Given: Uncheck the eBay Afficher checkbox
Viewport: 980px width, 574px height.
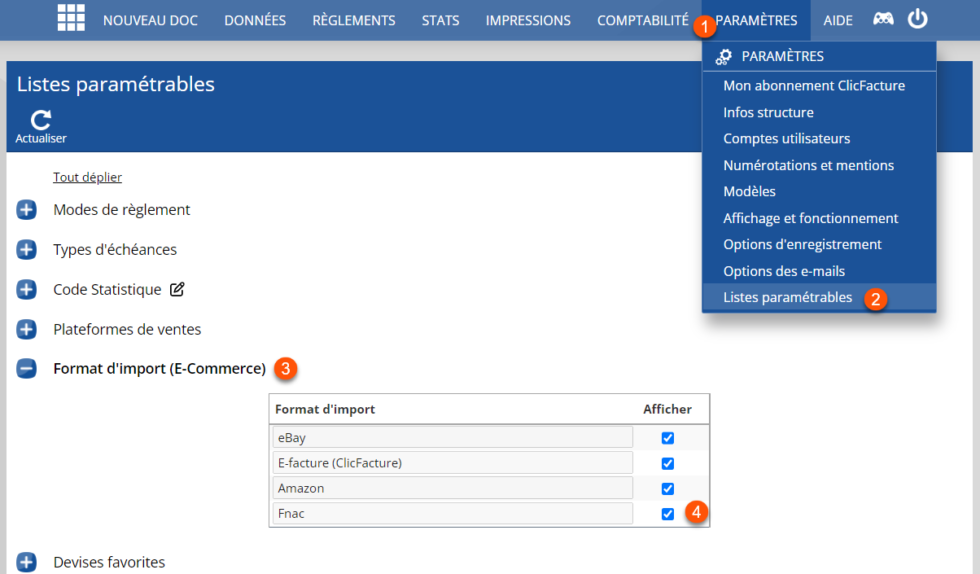Looking at the screenshot, I should click(668, 438).
